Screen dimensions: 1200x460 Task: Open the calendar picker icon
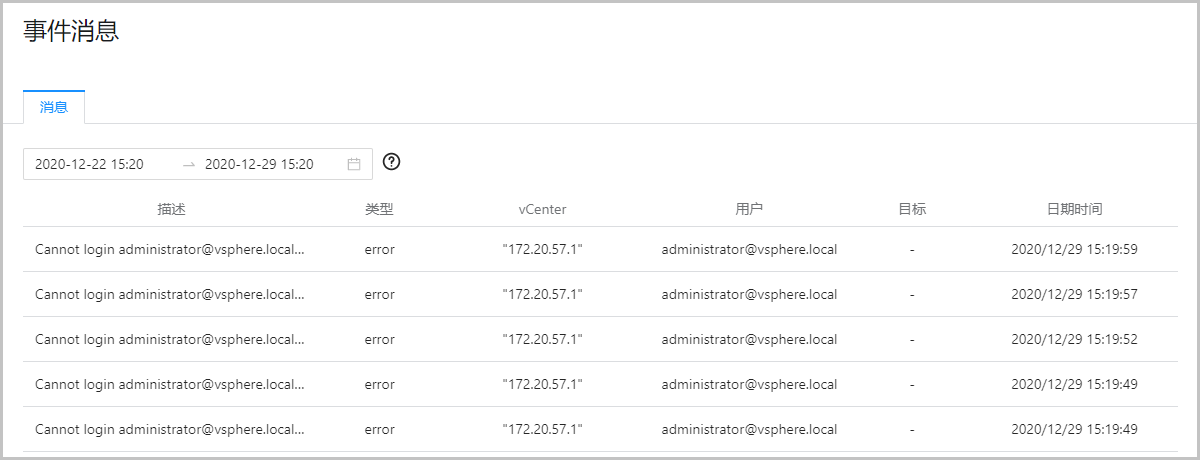click(354, 164)
